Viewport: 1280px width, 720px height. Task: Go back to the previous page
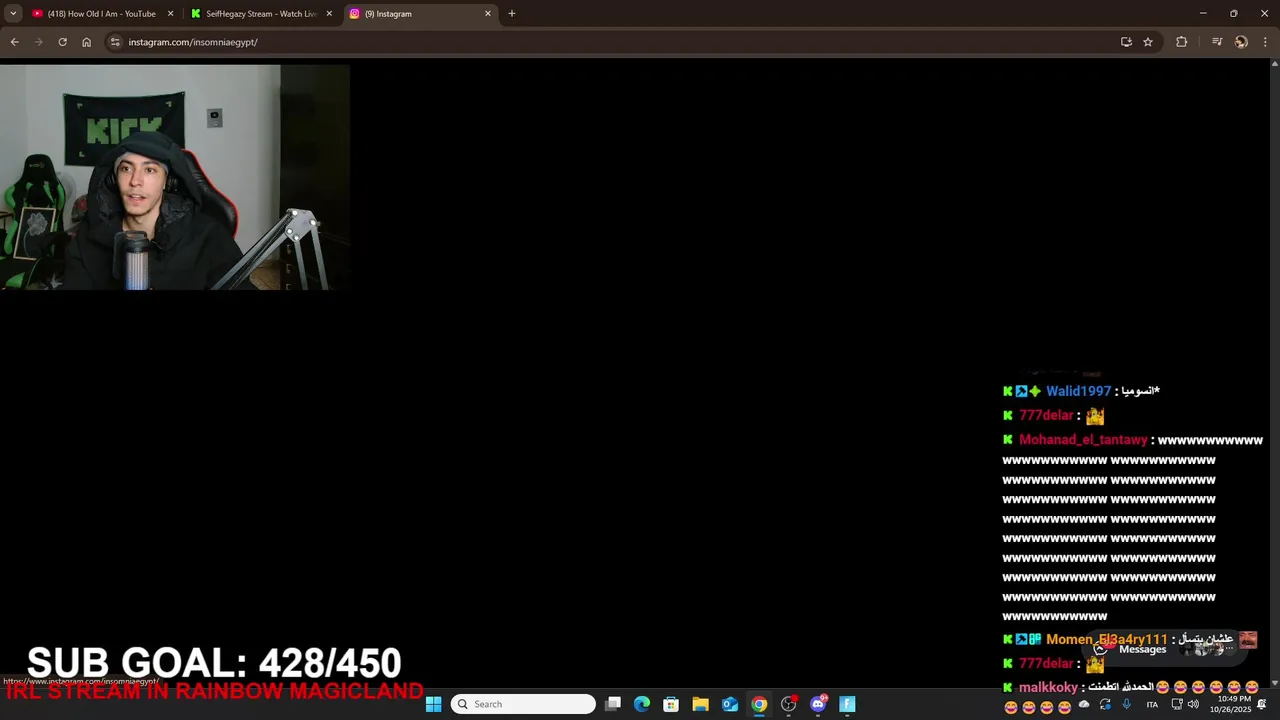click(14, 42)
